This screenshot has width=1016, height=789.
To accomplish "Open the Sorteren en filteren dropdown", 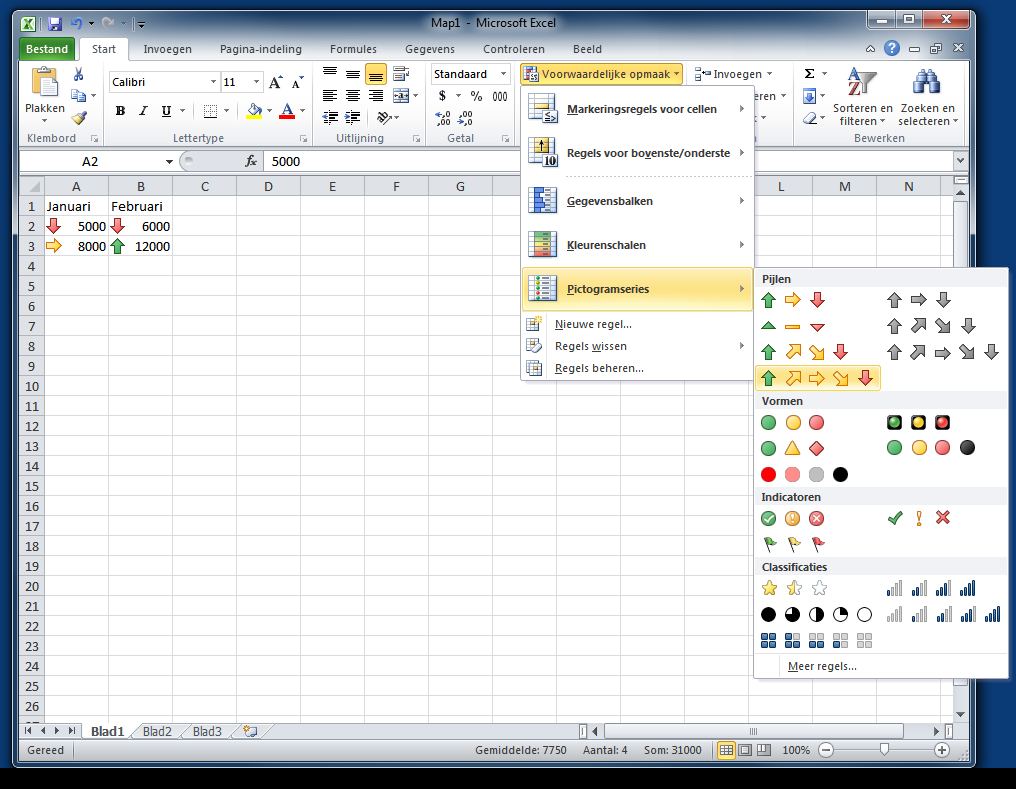I will coord(862,97).
